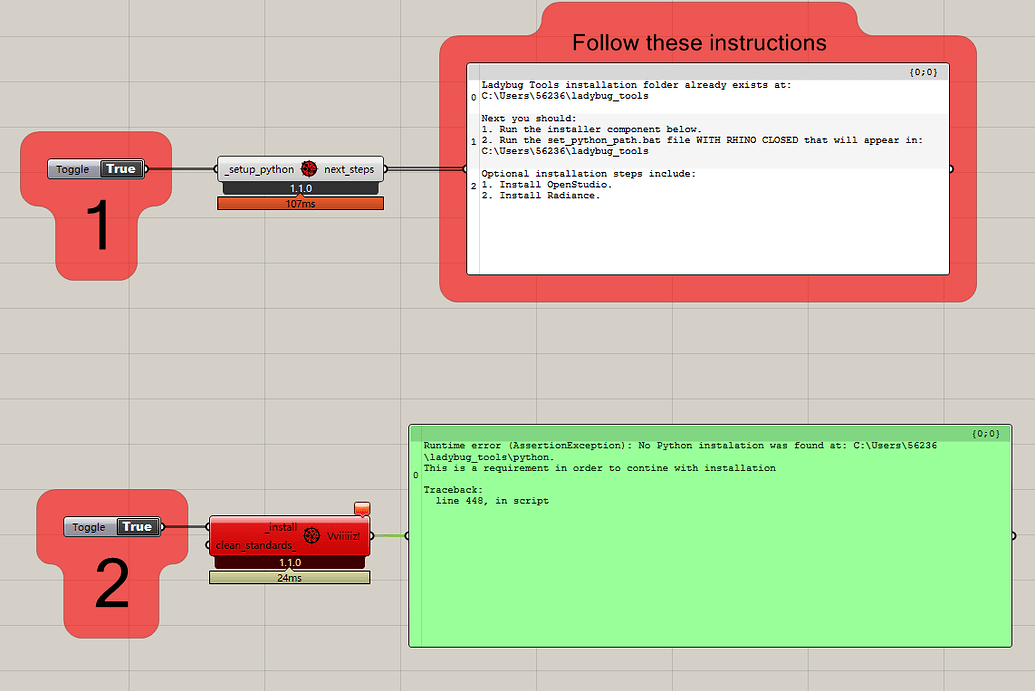Click the output grip of step 1 toggle
The width and height of the screenshot is (1035, 691).
[146, 169]
